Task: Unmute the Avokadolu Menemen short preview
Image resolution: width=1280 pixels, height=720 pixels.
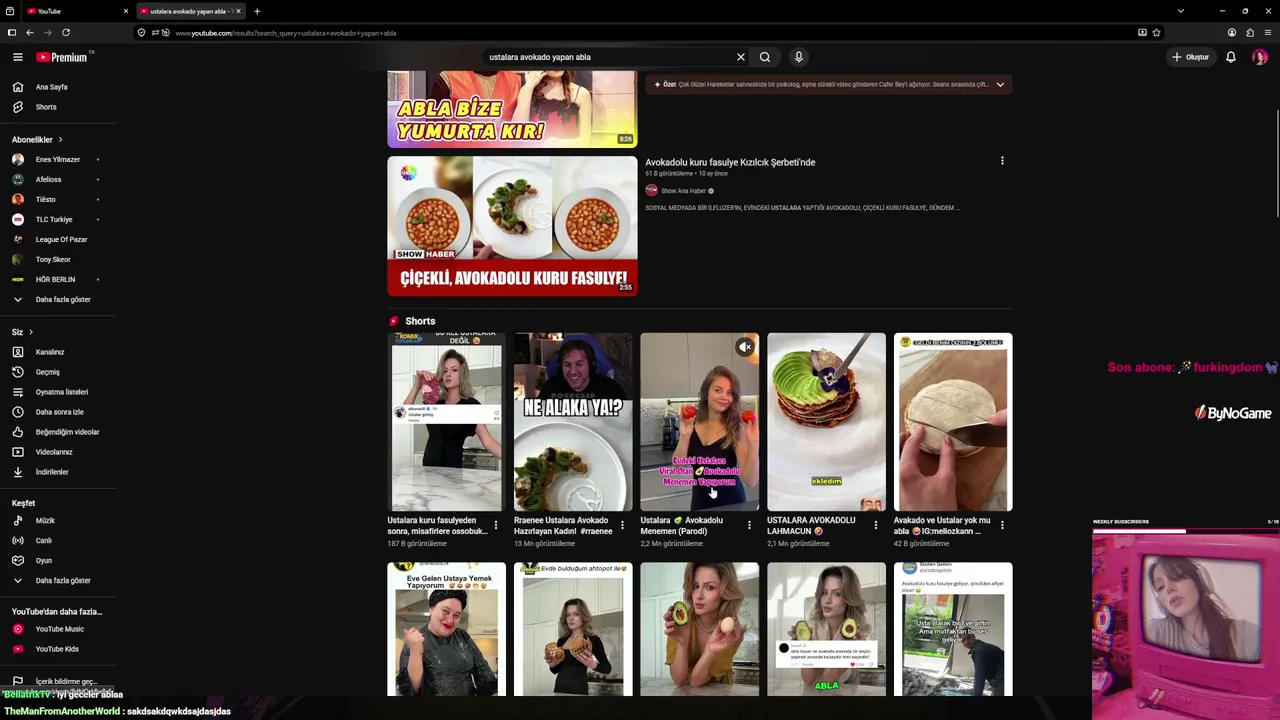Action: coord(745,347)
